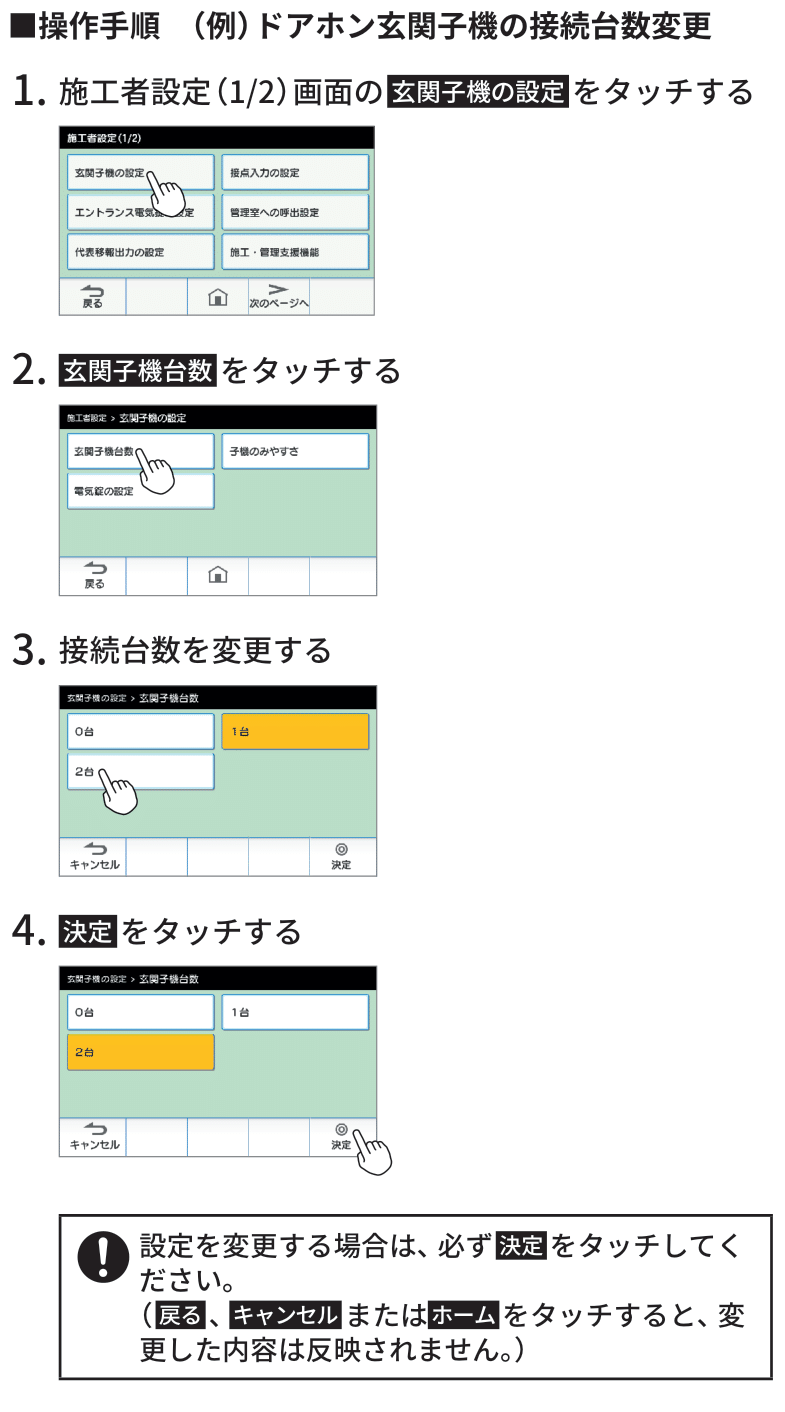This screenshot has height=1412, width=785.
Task: Tap the home icon on 玄関子機の設定 screen
Action: pos(217,575)
